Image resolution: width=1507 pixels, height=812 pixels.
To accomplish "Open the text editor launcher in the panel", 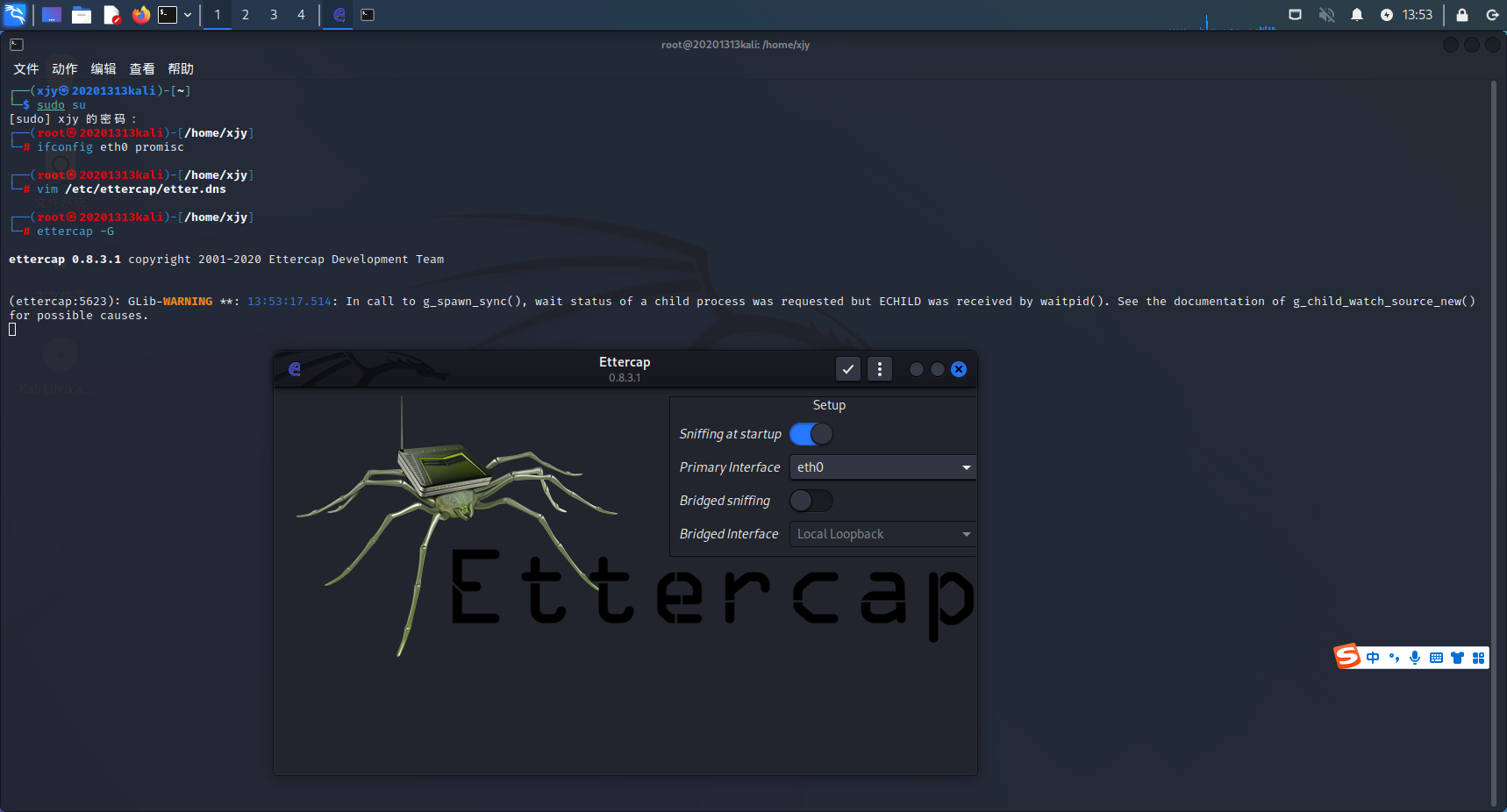I will (111, 15).
